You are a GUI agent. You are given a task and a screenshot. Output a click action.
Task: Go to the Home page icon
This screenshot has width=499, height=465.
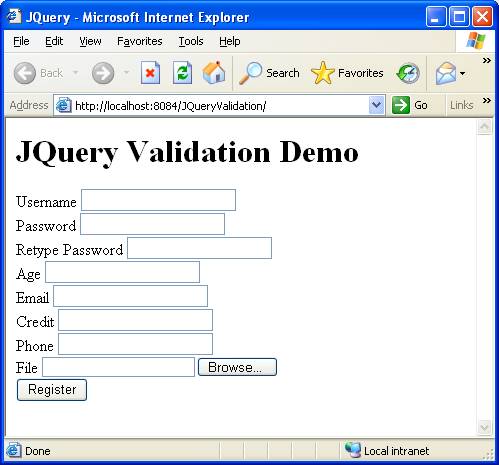tap(214, 73)
